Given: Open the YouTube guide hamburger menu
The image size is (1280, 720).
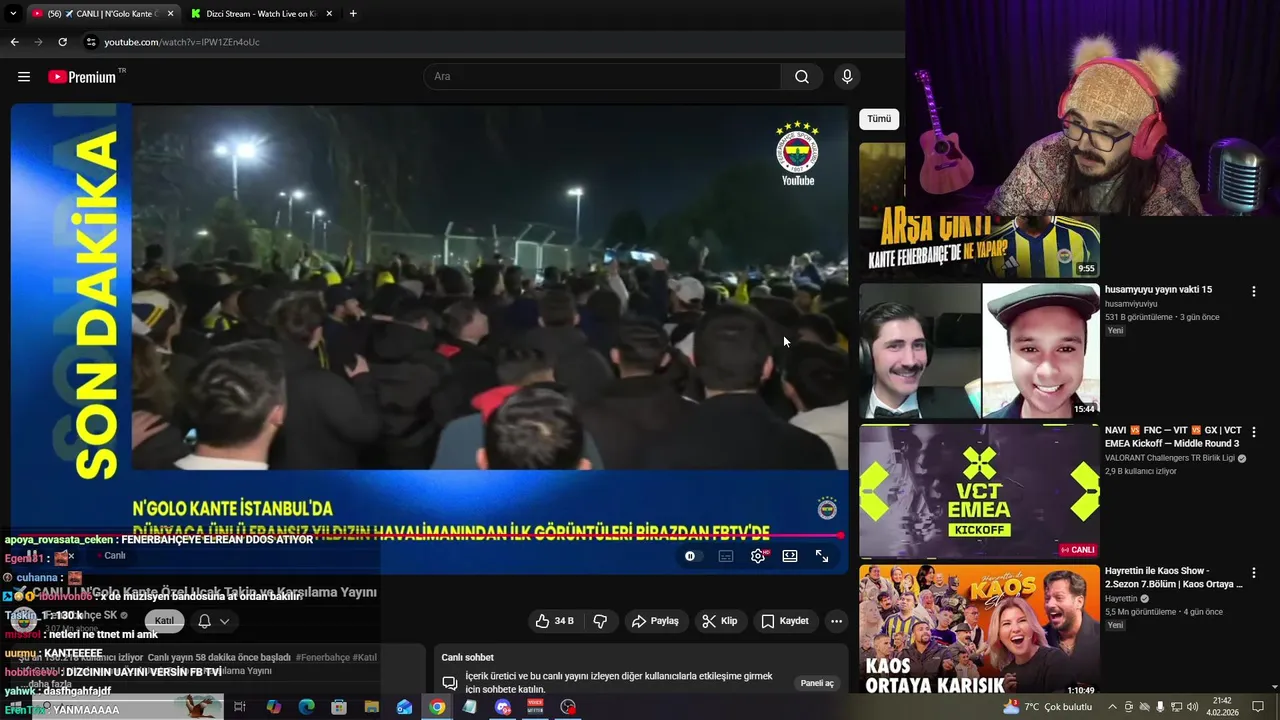Looking at the screenshot, I should click(24, 77).
